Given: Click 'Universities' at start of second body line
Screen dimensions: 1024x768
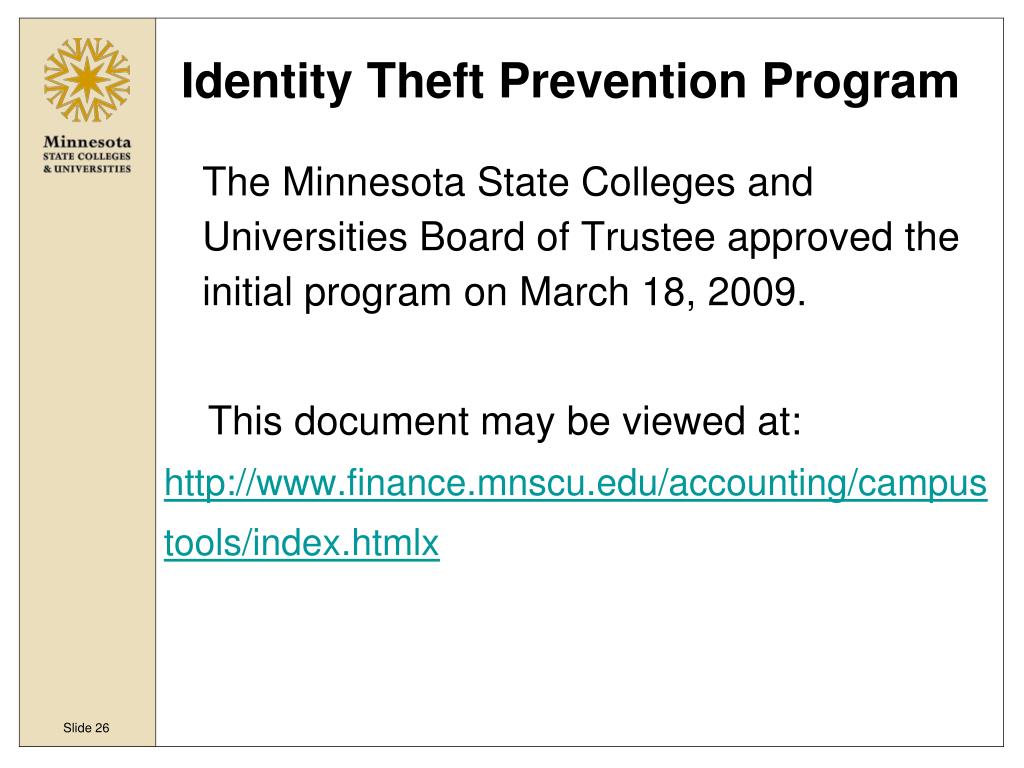Looking at the screenshot, I should (x=305, y=236).
